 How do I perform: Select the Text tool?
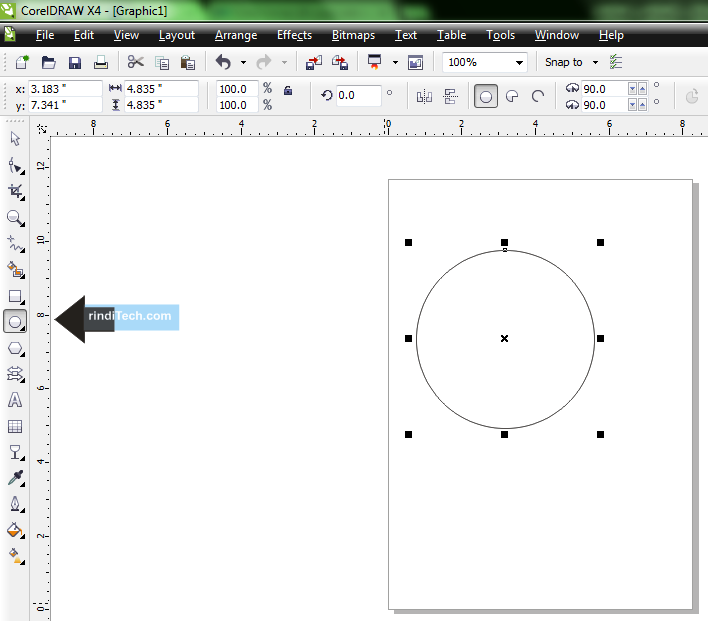15,400
